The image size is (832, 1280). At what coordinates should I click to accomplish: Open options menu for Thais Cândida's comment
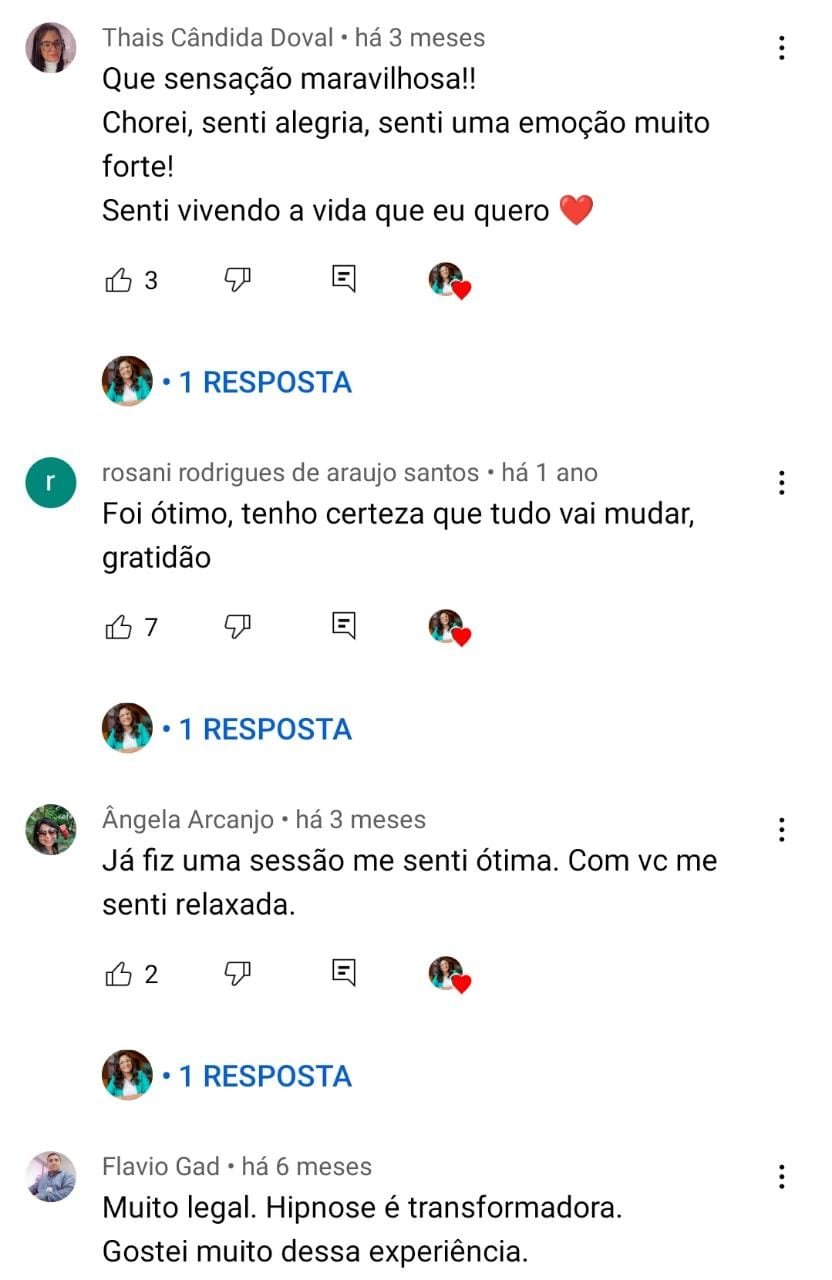[782, 47]
